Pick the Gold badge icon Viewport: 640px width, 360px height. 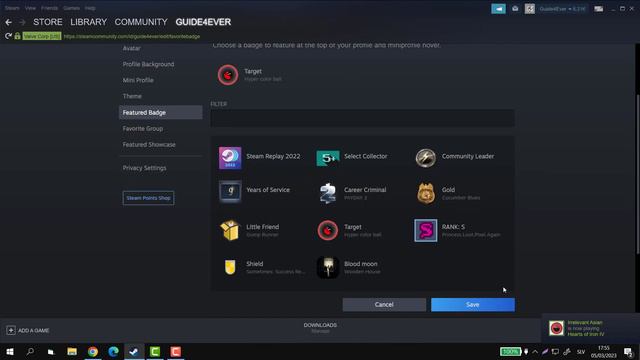coord(426,193)
